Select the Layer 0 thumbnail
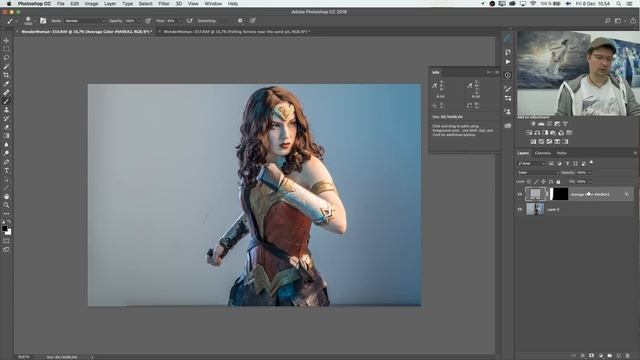This screenshot has height=360, width=640. click(x=535, y=209)
